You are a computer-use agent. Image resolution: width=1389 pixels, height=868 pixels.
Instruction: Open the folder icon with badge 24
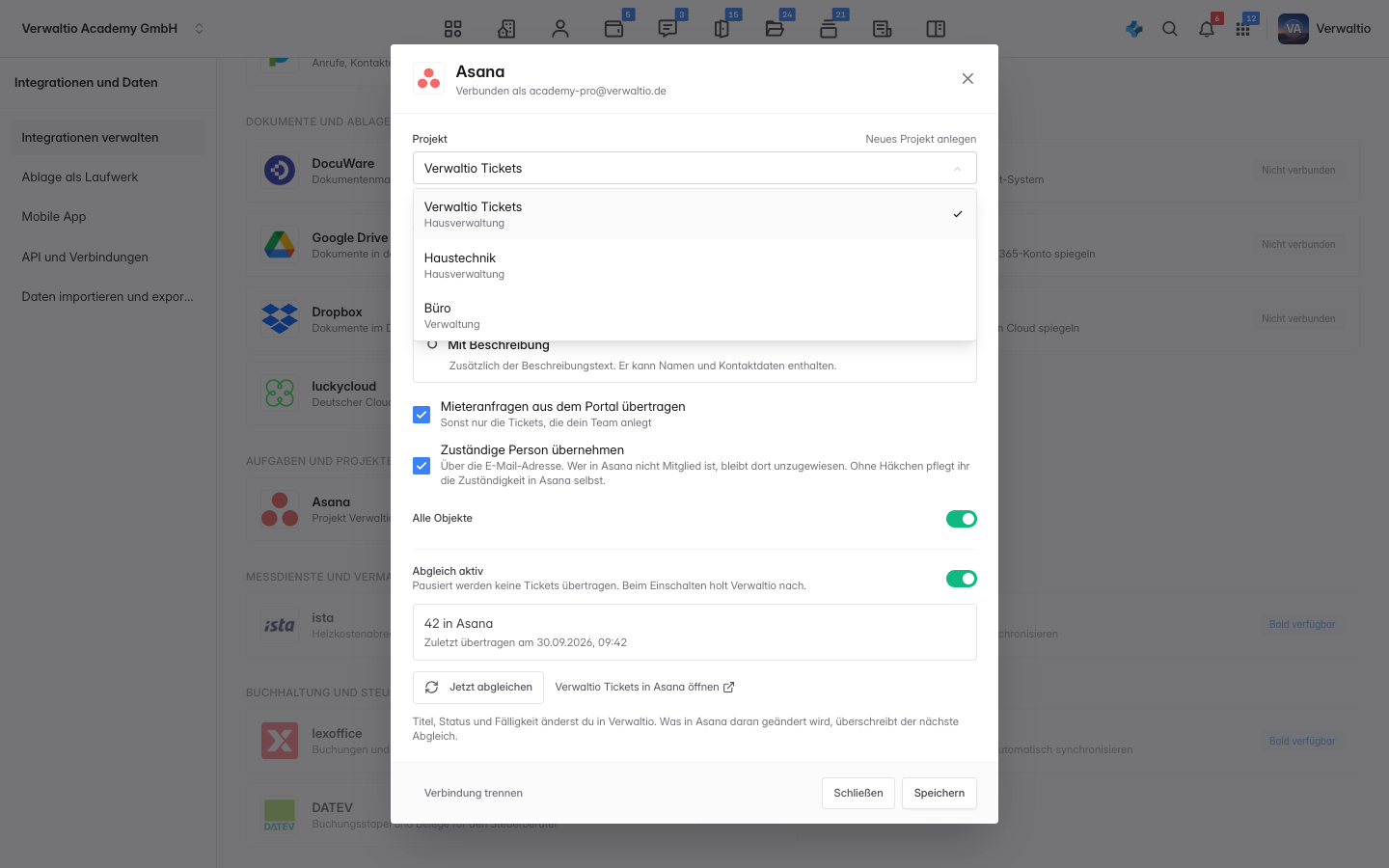point(775,29)
